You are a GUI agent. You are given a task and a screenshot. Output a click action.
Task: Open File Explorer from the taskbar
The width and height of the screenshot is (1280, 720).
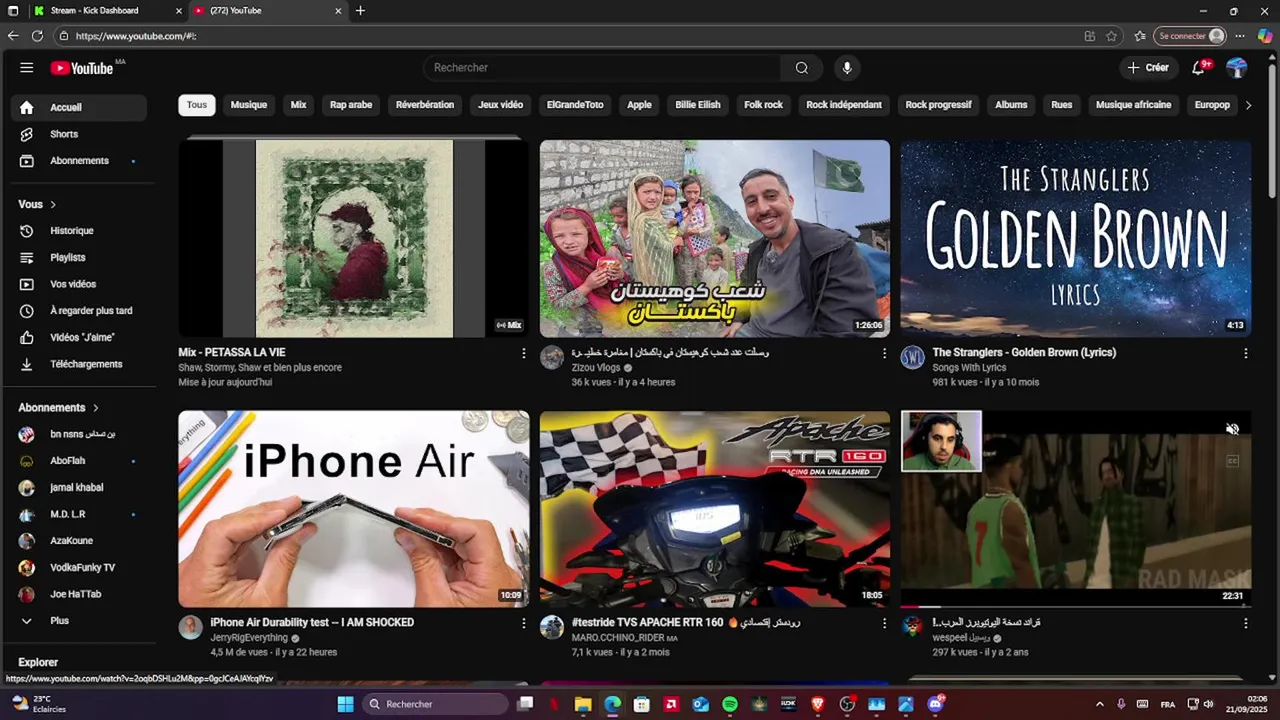click(583, 704)
